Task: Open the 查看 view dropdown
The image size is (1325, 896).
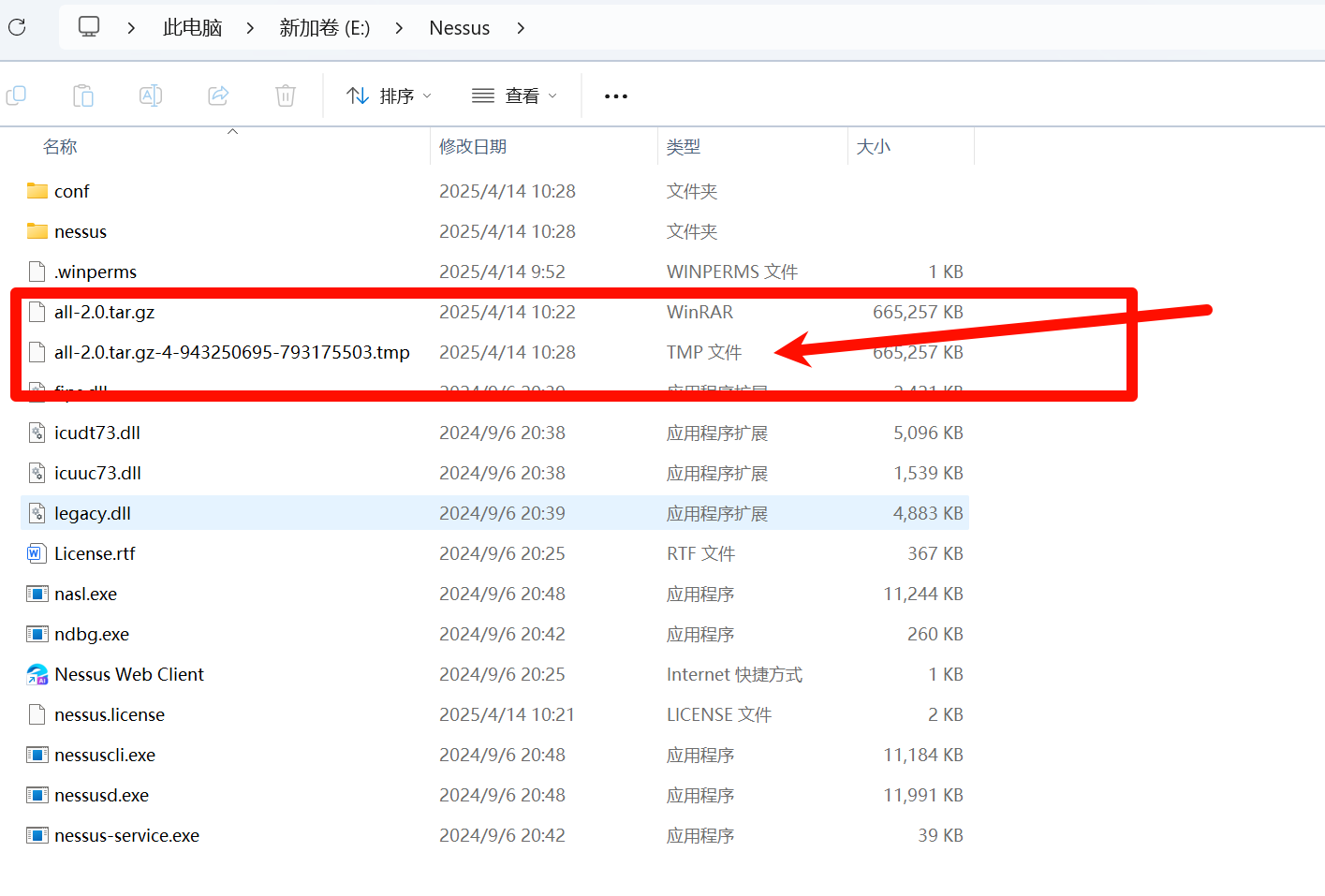Action: [x=514, y=95]
